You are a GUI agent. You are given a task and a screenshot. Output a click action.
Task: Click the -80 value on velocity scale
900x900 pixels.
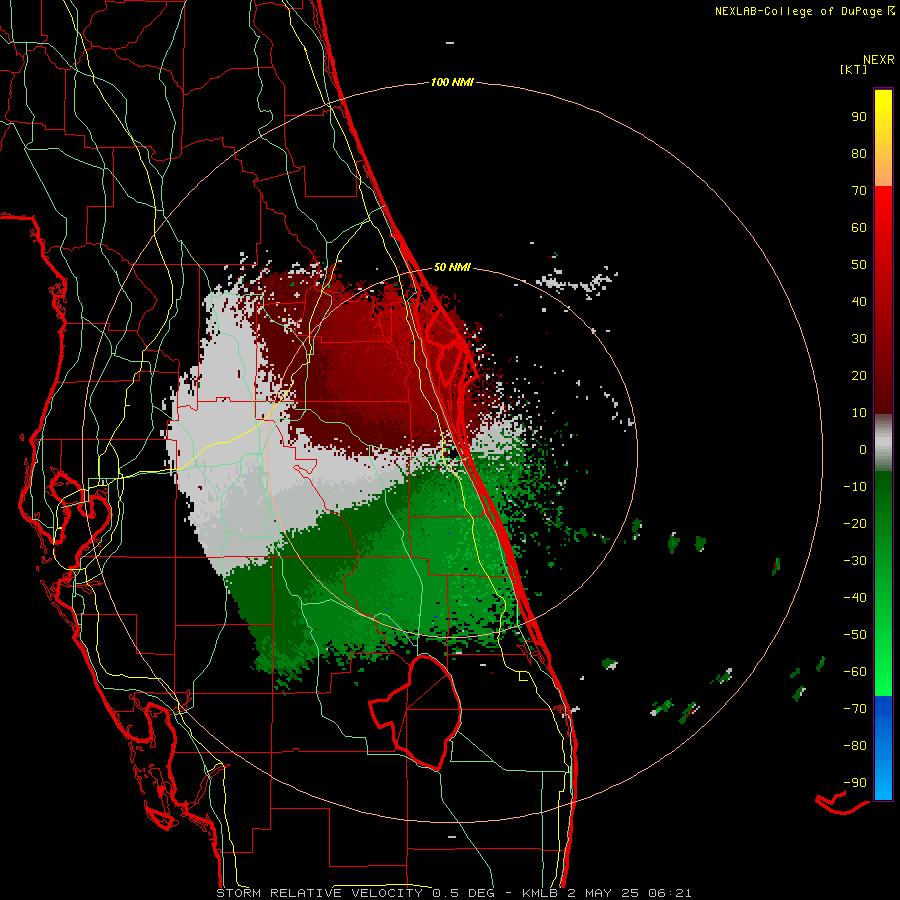(855, 746)
